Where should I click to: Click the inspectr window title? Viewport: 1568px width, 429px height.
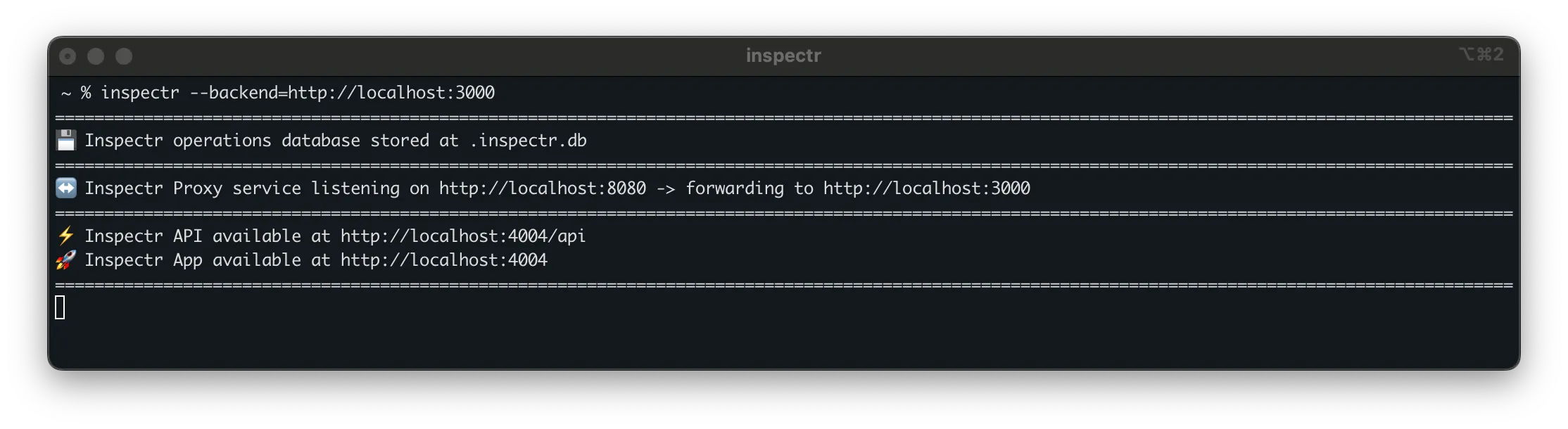(783, 55)
